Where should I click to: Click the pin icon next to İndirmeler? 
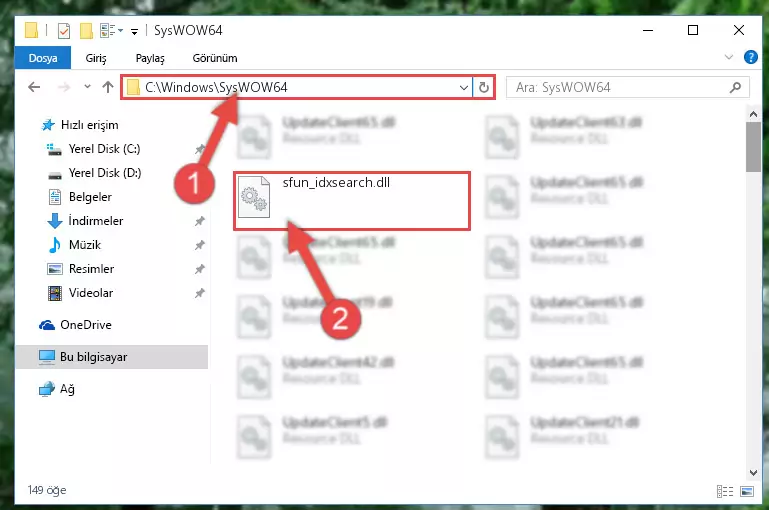199,221
